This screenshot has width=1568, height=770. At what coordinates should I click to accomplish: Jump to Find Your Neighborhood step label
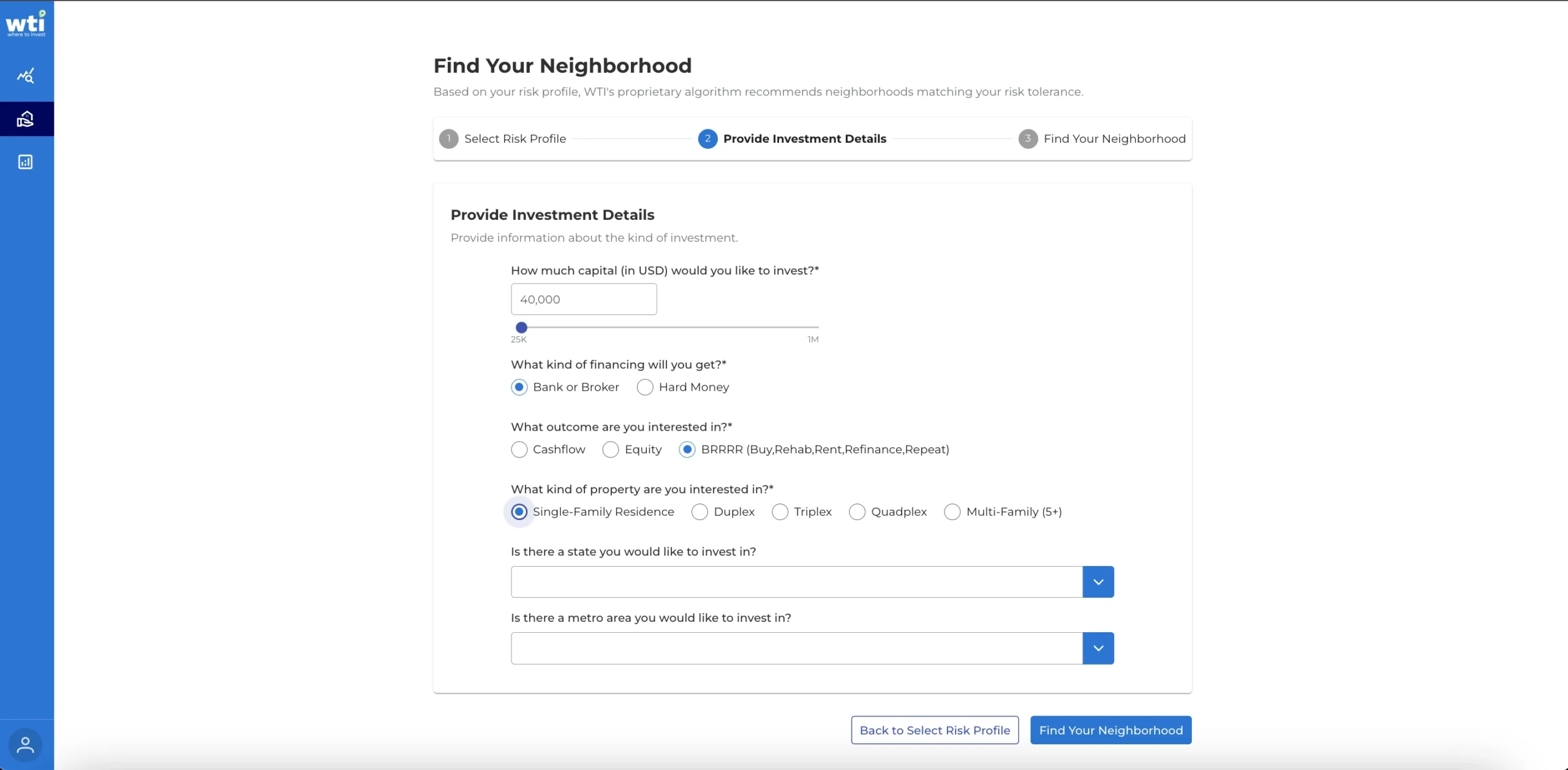(x=1114, y=139)
